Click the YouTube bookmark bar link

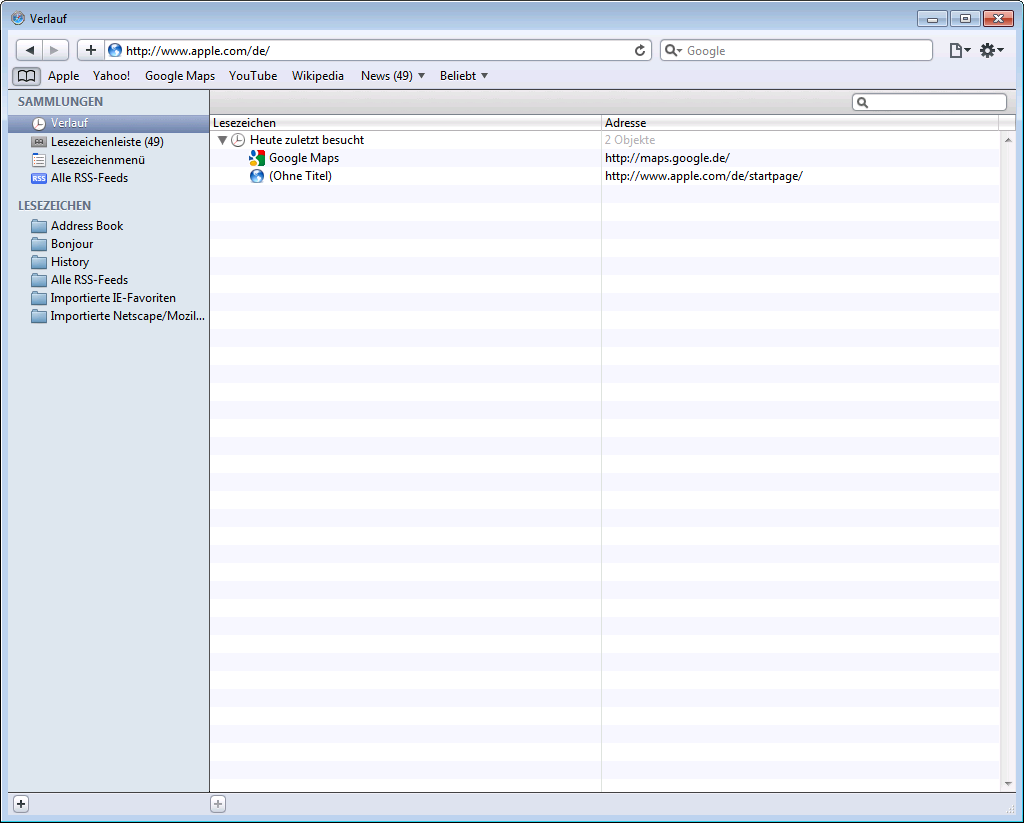[253, 76]
